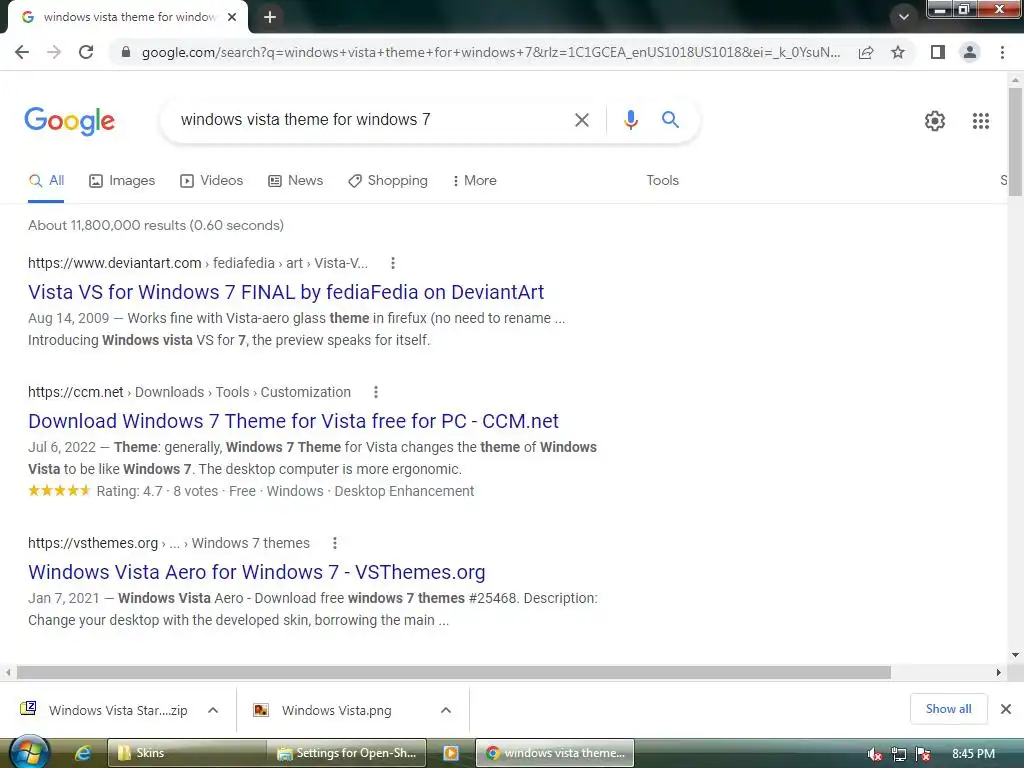
Task: Open the media player taskbar icon
Action: pos(451,753)
